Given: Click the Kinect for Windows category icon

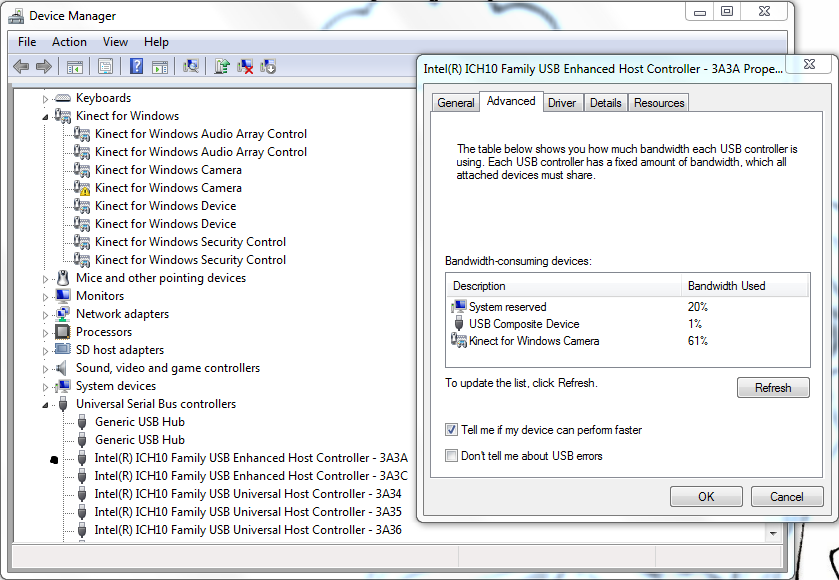Looking at the screenshot, I should (x=63, y=116).
